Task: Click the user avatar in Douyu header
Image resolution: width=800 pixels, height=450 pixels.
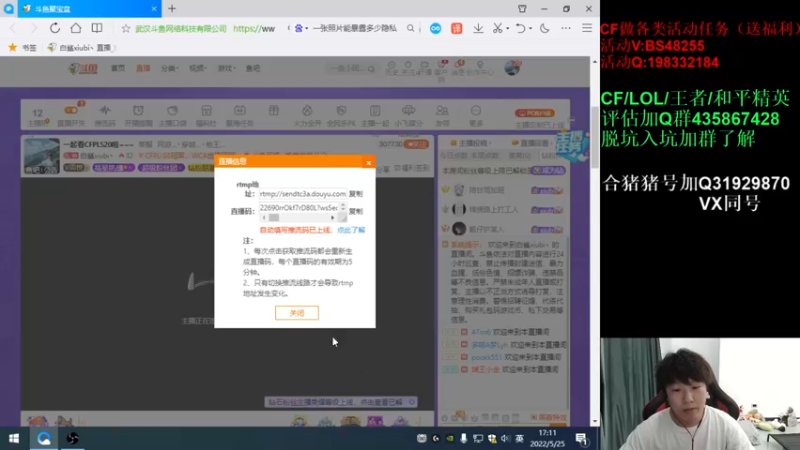Action: point(512,67)
